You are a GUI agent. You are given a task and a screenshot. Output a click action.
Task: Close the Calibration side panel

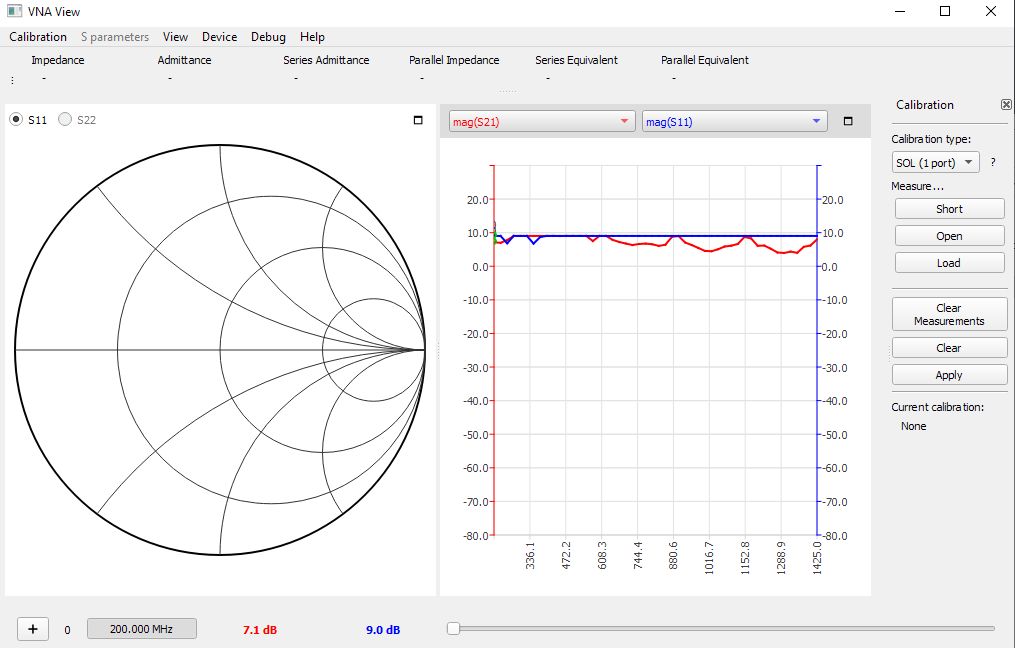click(1006, 105)
